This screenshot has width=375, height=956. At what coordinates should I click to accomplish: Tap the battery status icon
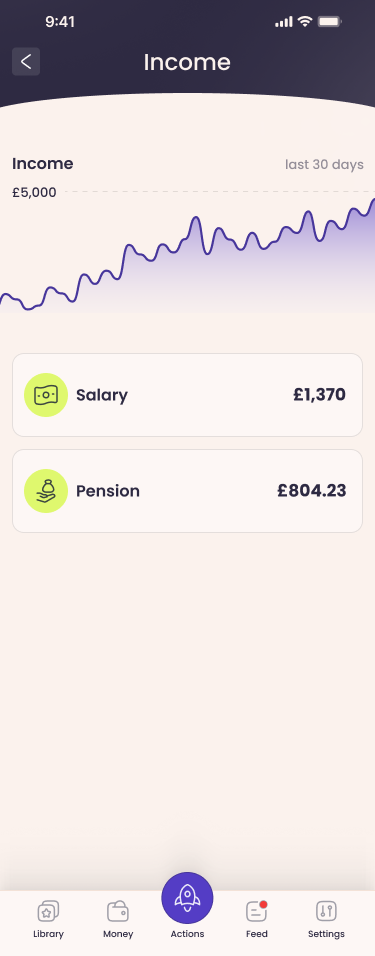329,22
